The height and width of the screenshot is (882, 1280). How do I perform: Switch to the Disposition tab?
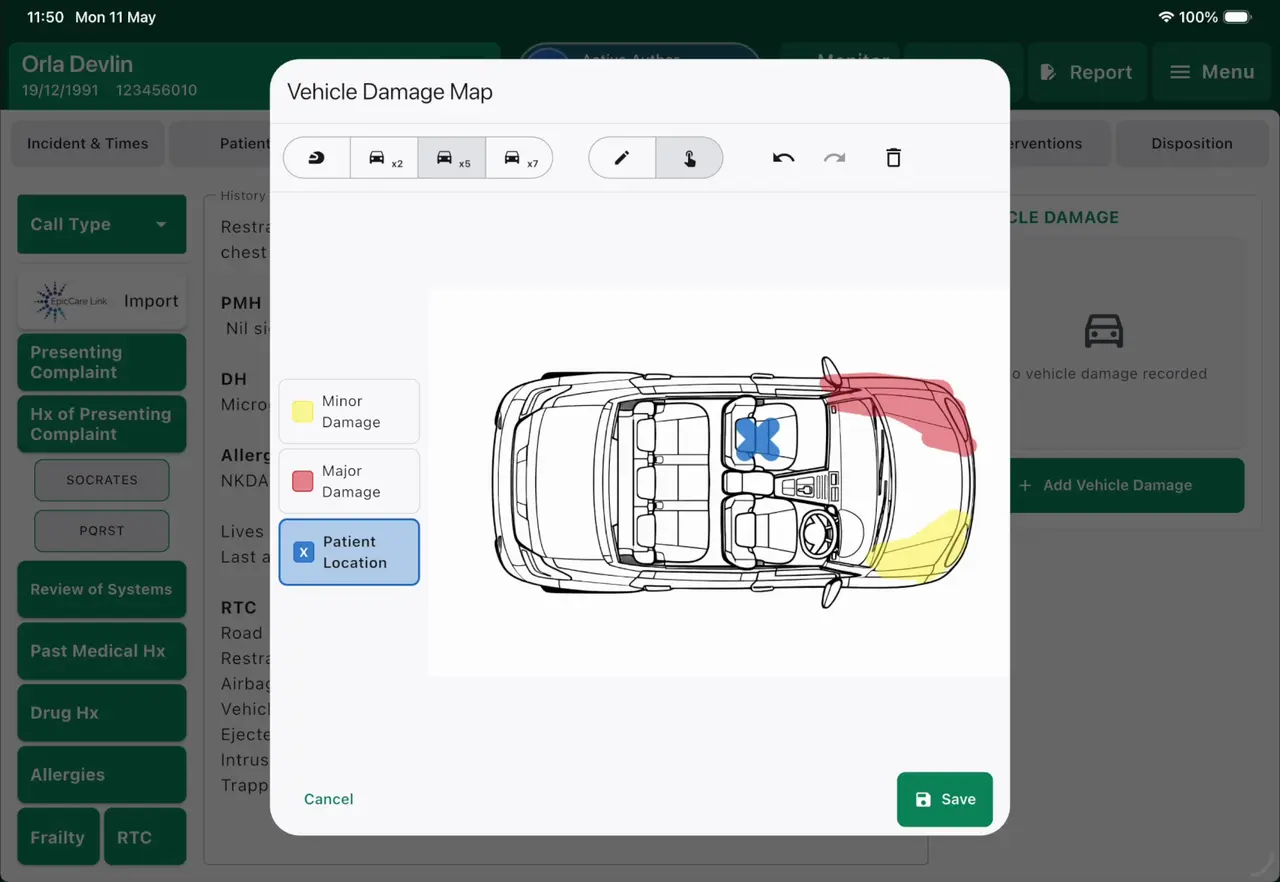pyautogui.click(x=1192, y=143)
